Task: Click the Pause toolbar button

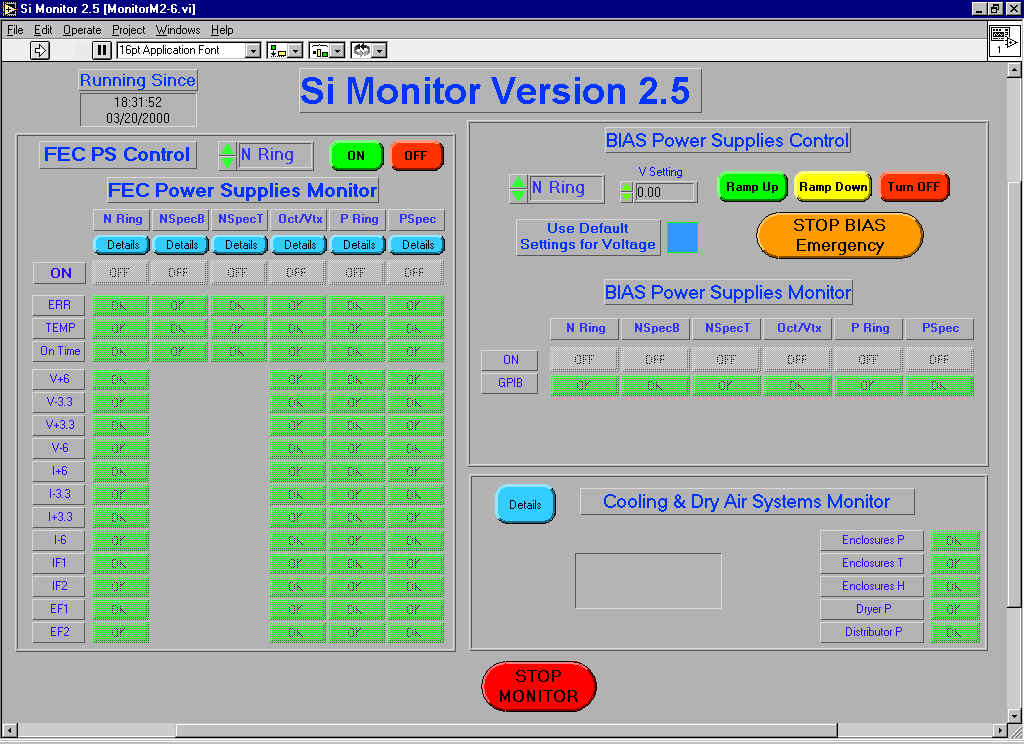Action: pyautogui.click(x=102, y=50)
